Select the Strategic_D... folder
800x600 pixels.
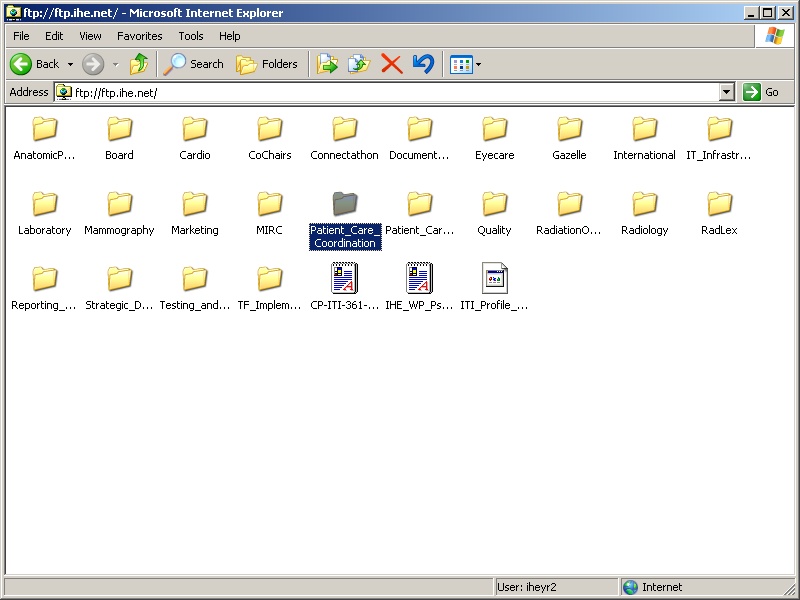pos(119,289)
